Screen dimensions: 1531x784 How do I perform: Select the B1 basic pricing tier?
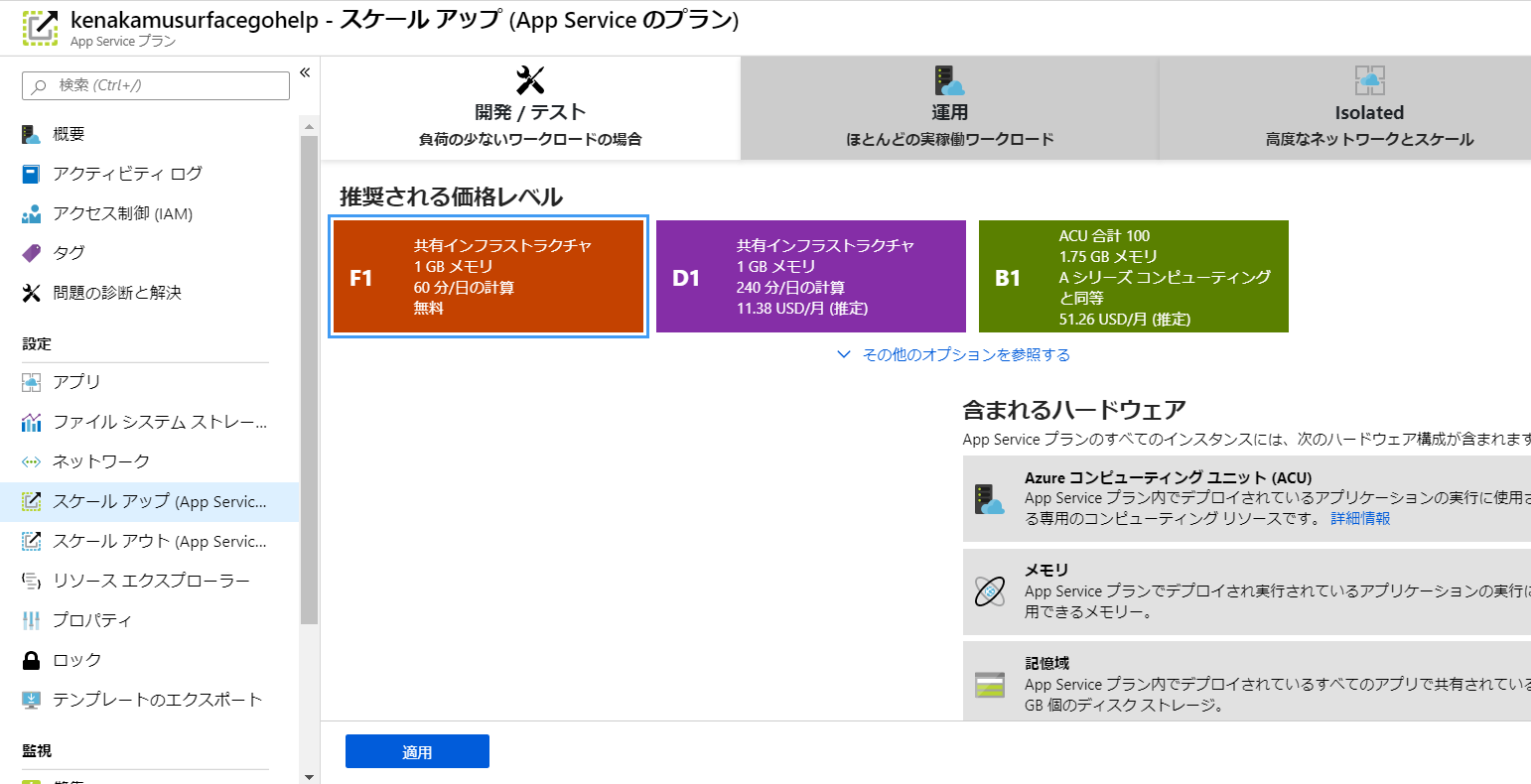[x=1134, y=277]
